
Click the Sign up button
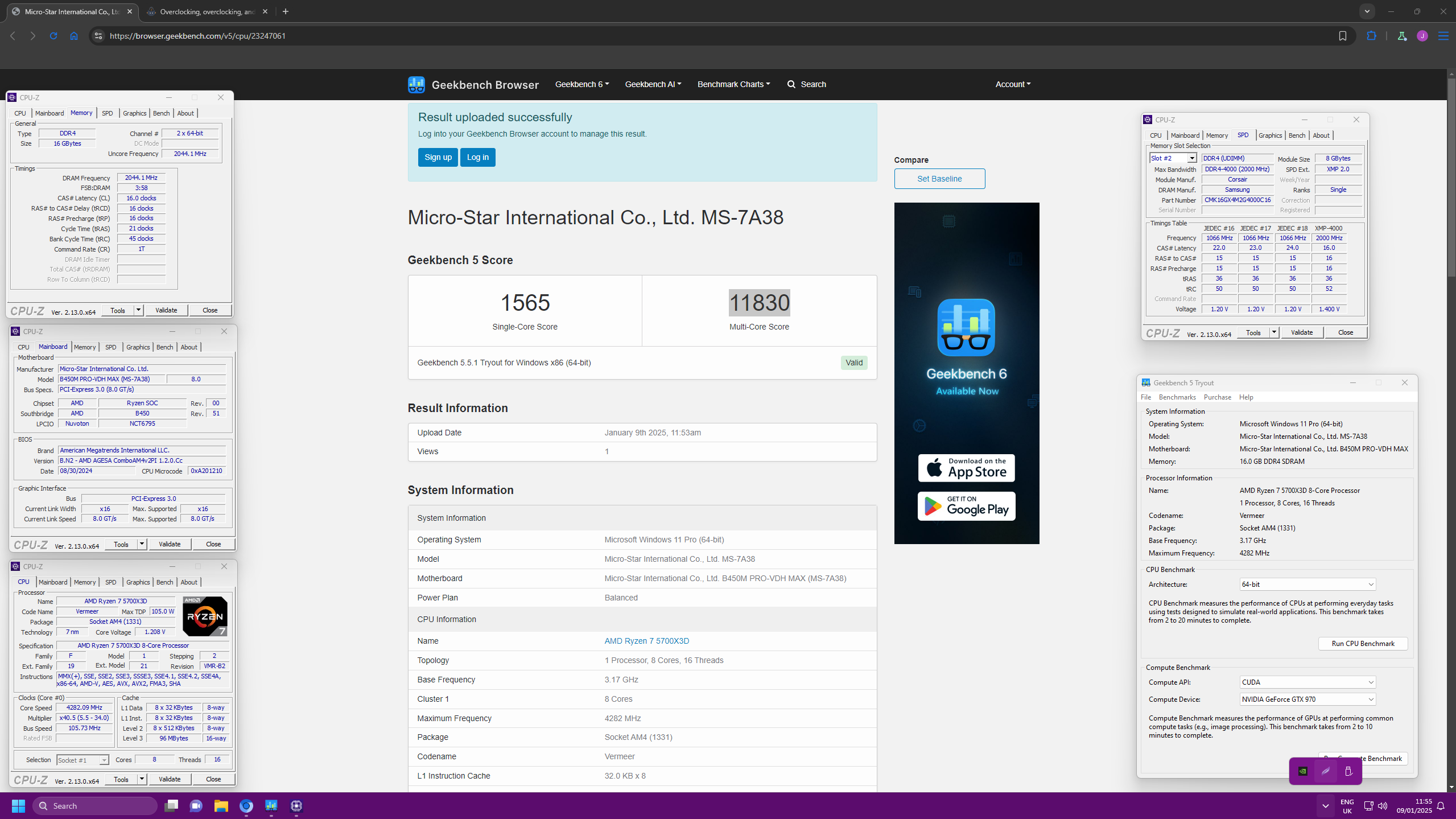[x=438, y=157]
